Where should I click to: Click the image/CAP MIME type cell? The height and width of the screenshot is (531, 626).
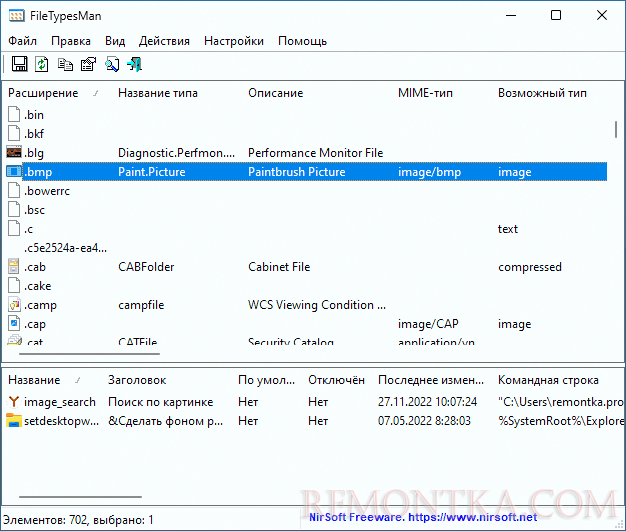[428, 324]
